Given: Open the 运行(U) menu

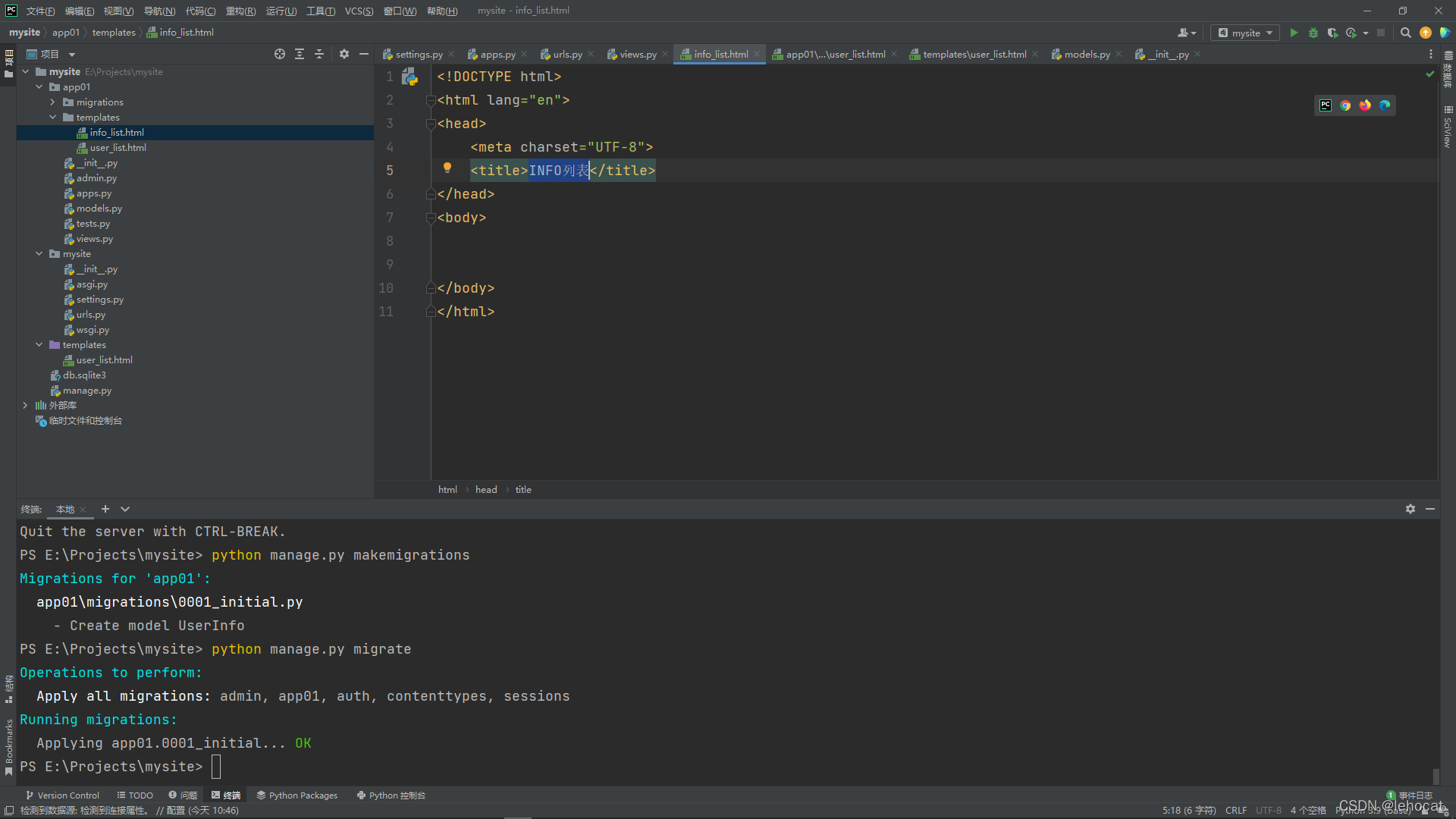Looking at the screenshot, I should [x=281, y=11].
